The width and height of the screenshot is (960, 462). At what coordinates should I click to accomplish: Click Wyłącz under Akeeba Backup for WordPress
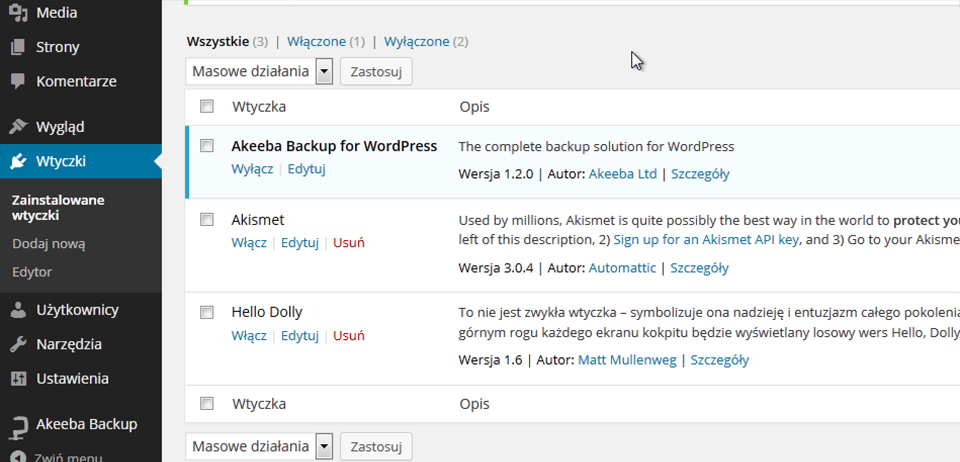tap(252, 169)
